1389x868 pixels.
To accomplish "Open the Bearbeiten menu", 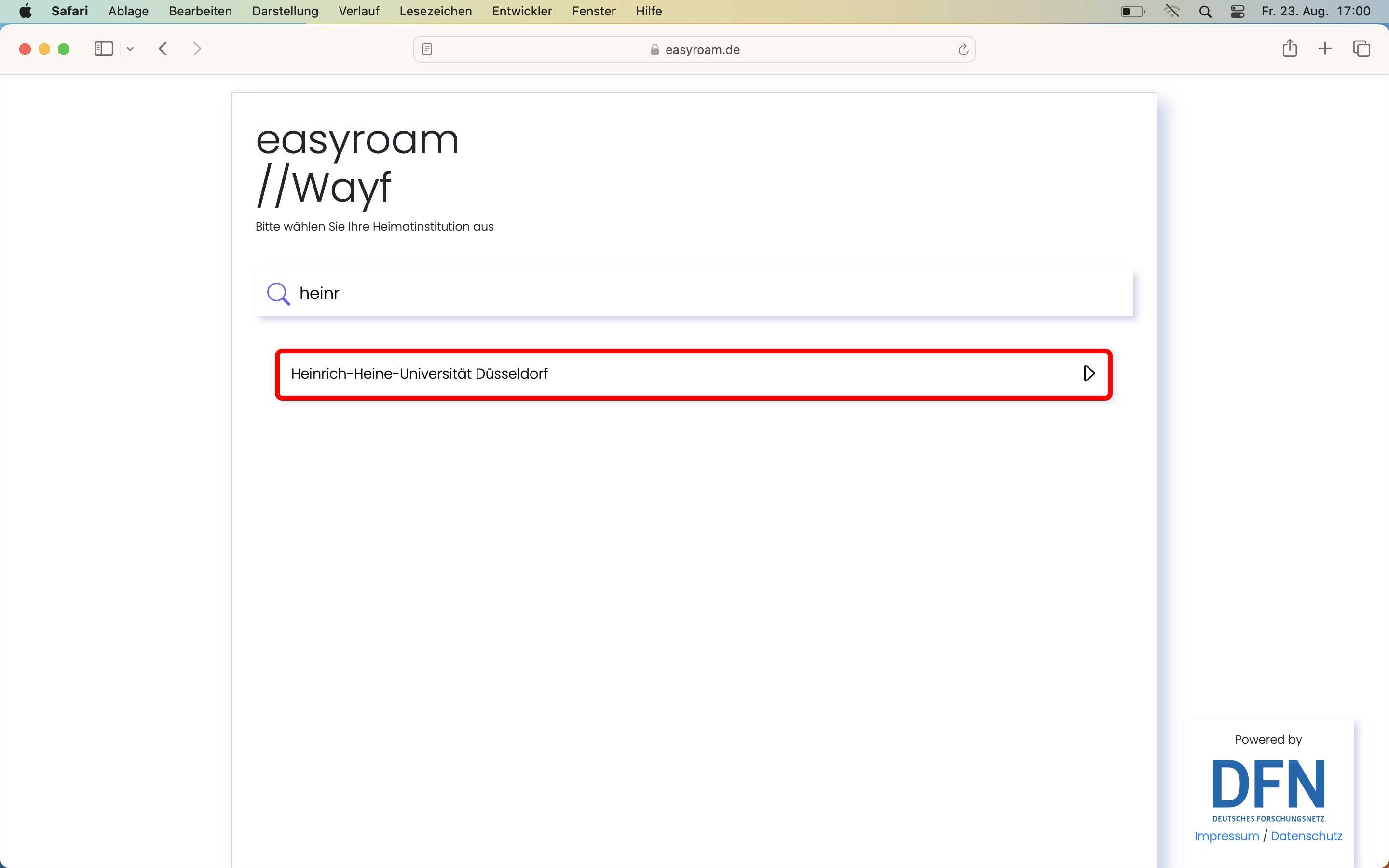I will 200,11.
